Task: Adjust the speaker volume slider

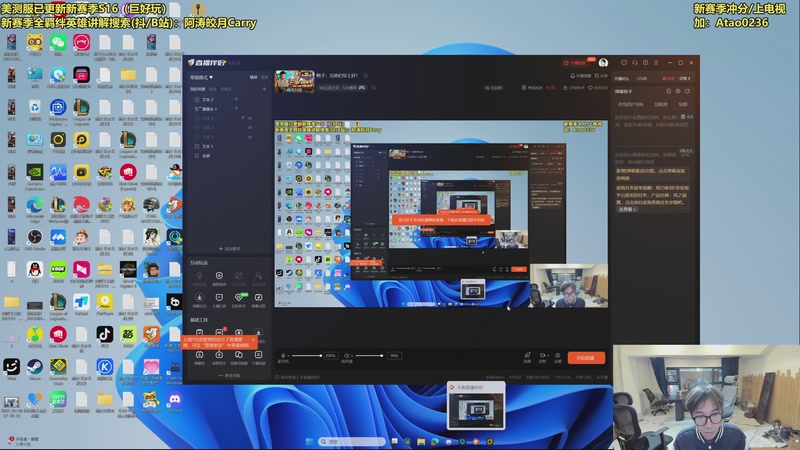Action: 369,356
